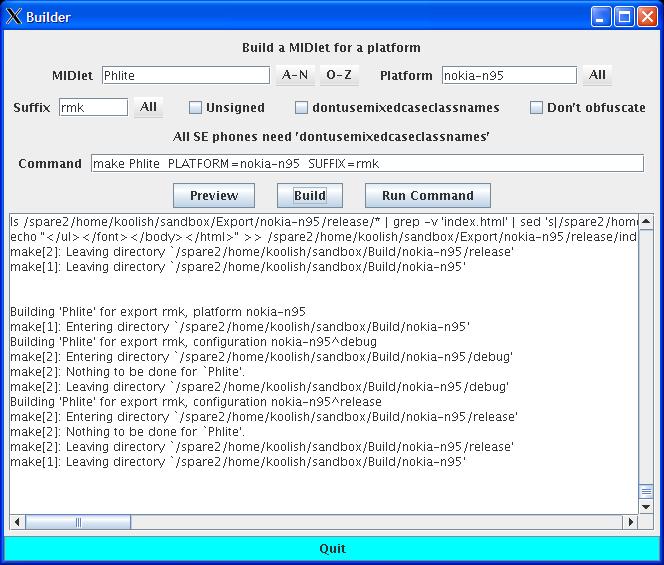Minimize the Builder window
The width and height of the screenshot is (664, 565).
601,16
